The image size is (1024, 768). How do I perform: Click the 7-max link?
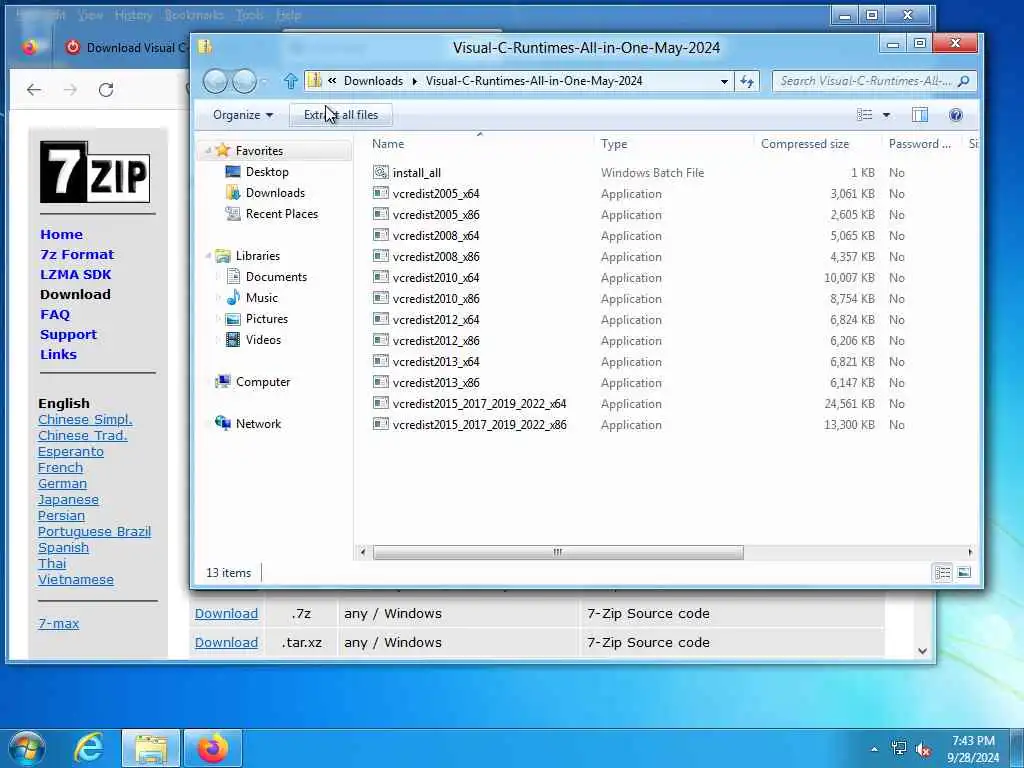click(58, 624)
